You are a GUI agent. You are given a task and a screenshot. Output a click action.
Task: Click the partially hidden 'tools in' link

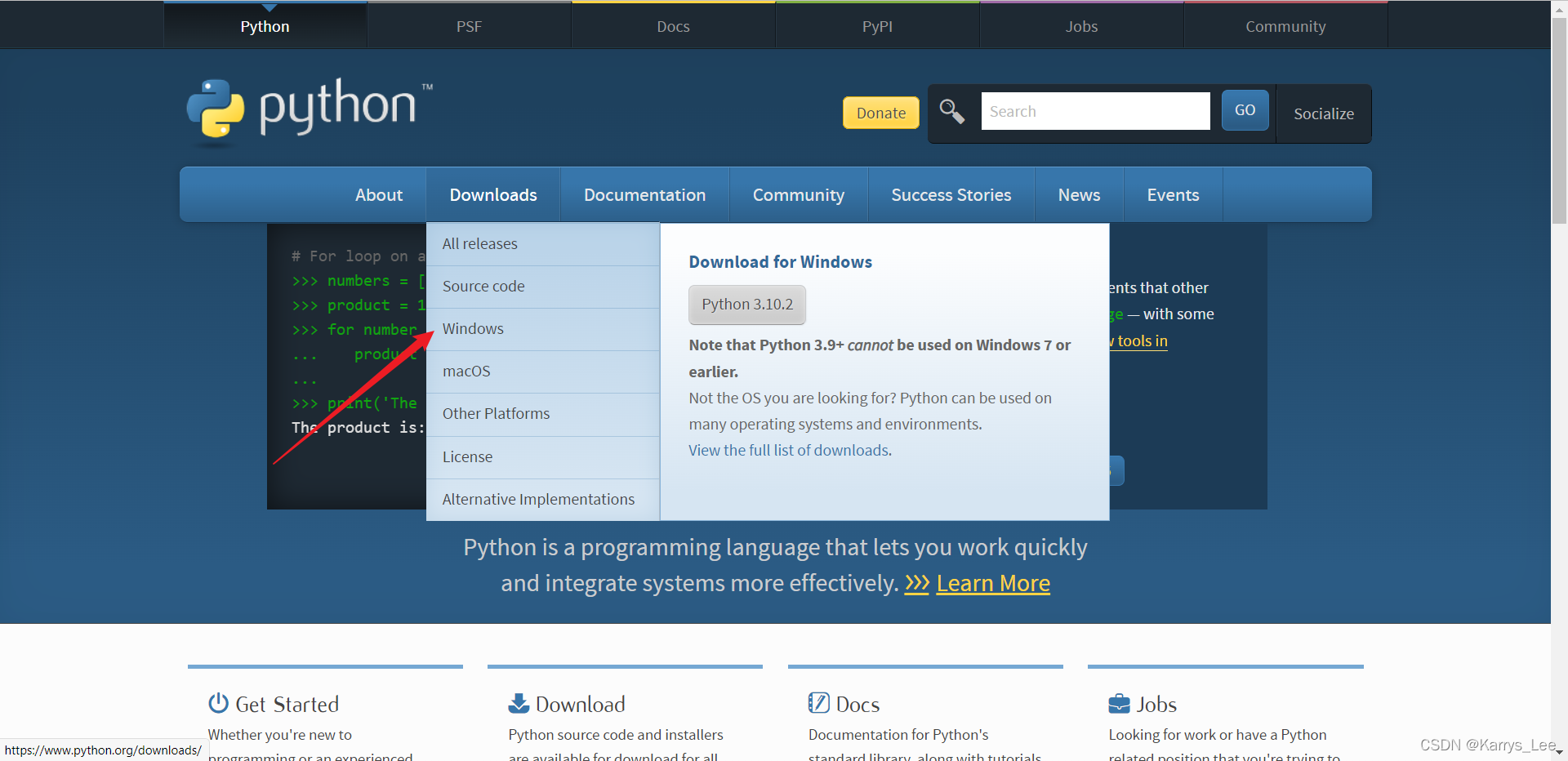(x=1139, y=341)
